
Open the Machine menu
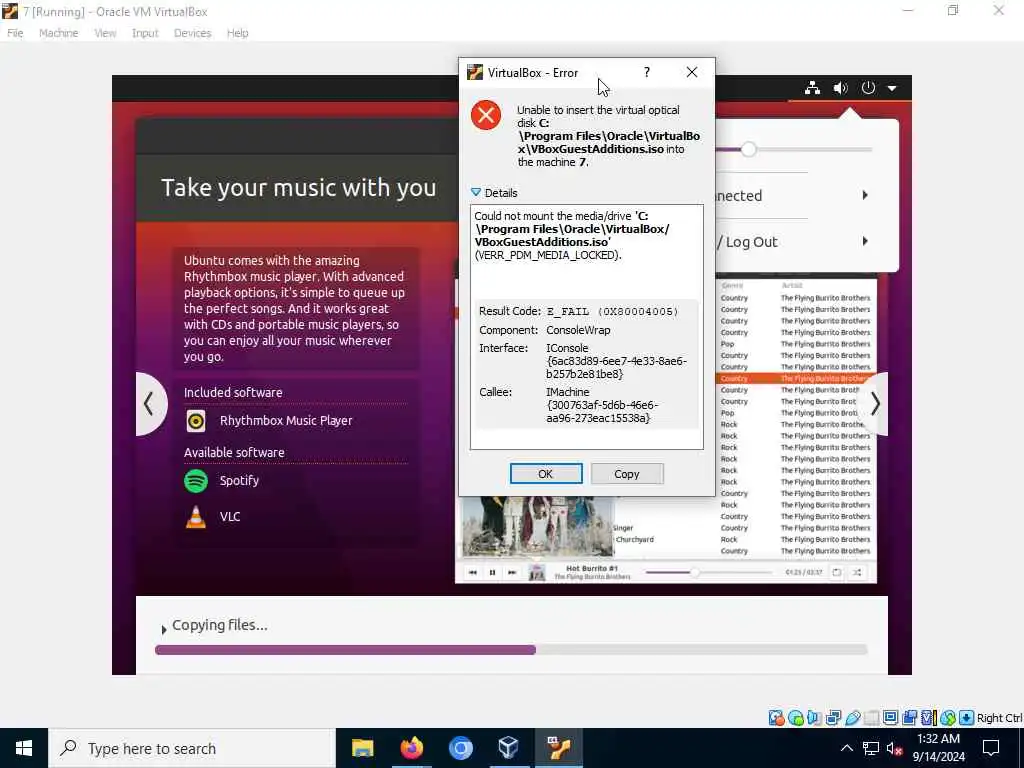[x=58, y=33]
